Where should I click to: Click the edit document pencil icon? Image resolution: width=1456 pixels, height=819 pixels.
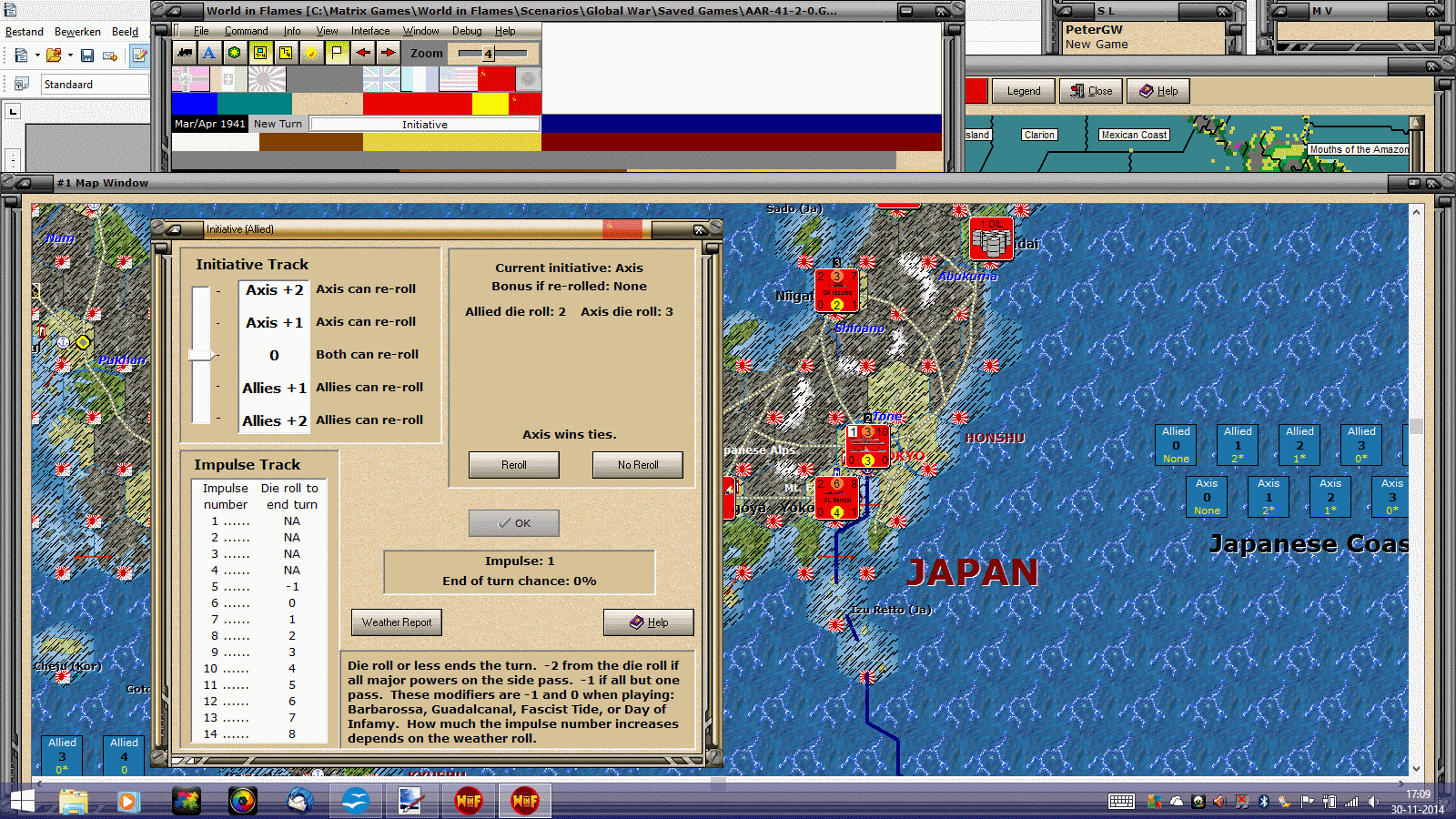coord(139,56)
